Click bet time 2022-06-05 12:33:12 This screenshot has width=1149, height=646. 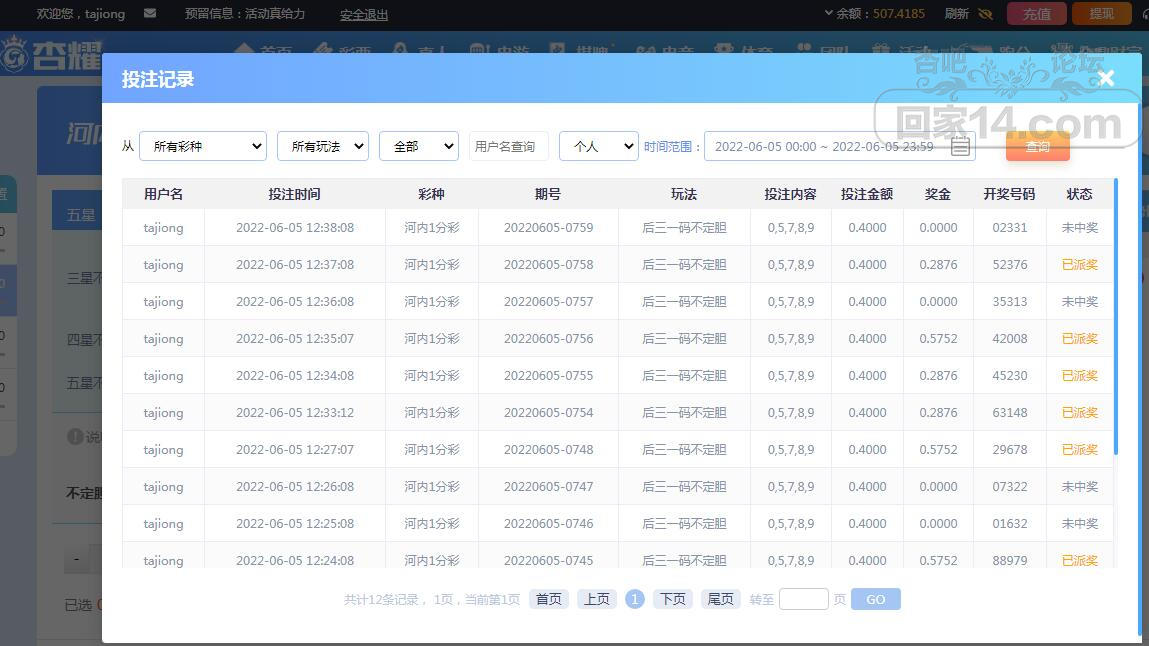pyautogui.click(x=295, y=412)
